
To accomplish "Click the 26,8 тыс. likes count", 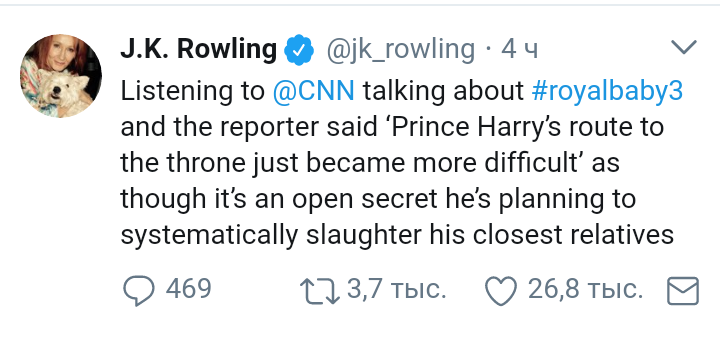I will 585,290.
